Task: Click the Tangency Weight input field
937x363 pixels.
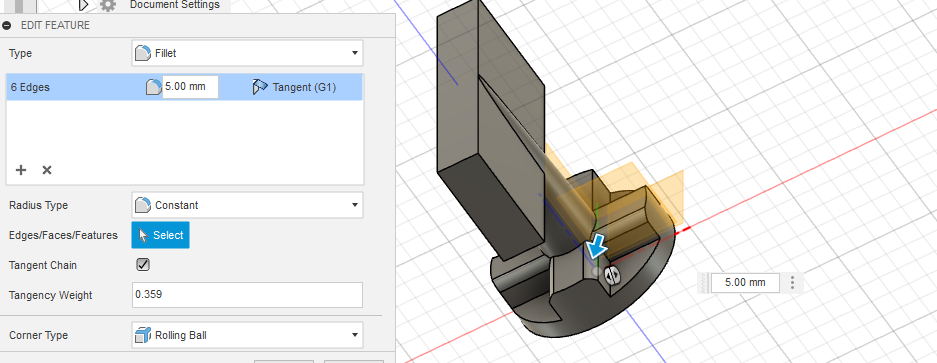Action: click(247, 295)
